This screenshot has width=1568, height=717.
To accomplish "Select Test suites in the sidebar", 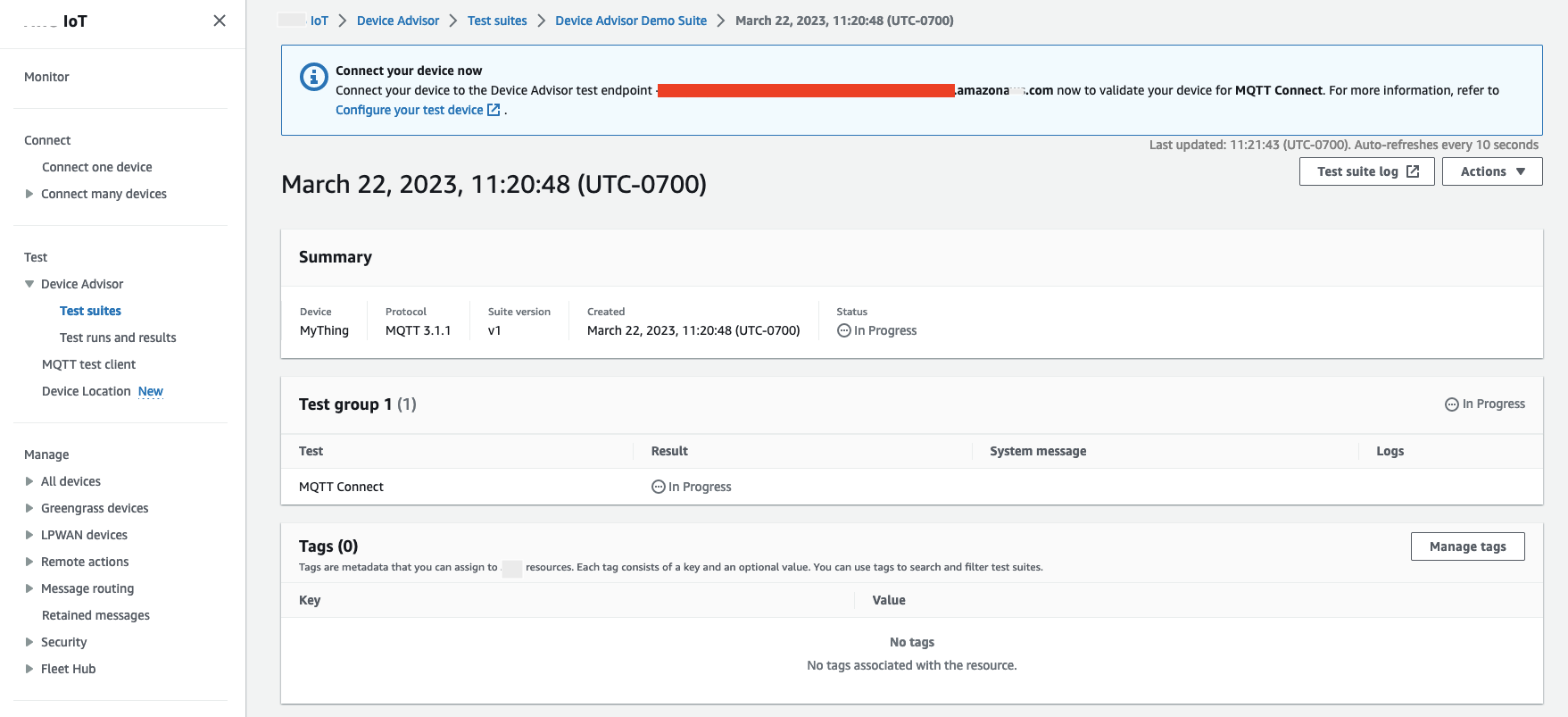I will (x=90, y=311).
